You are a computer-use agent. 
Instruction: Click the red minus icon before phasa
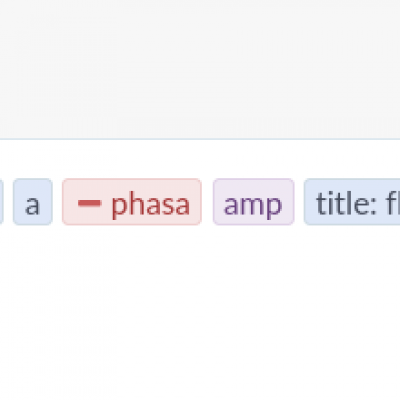click(89, 203)
